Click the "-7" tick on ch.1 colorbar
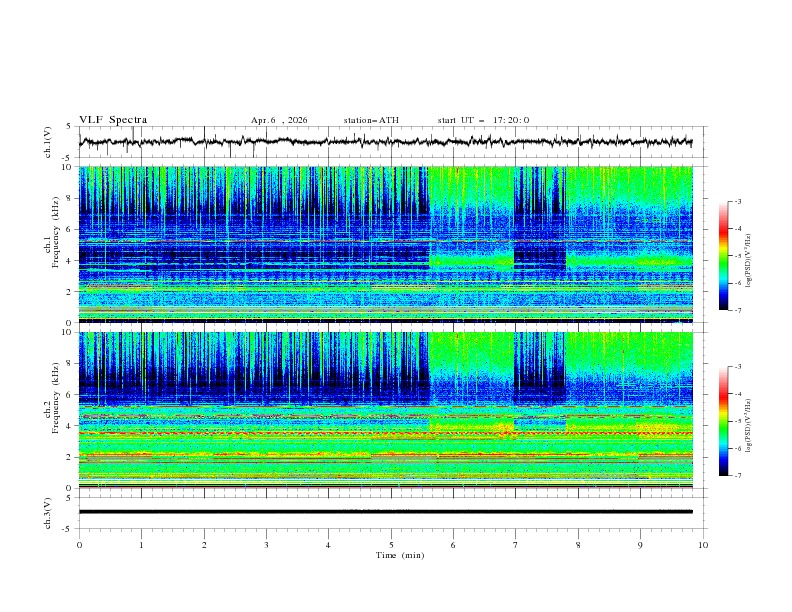This screenshot has height=612, width=792. [x=738, y=310]
